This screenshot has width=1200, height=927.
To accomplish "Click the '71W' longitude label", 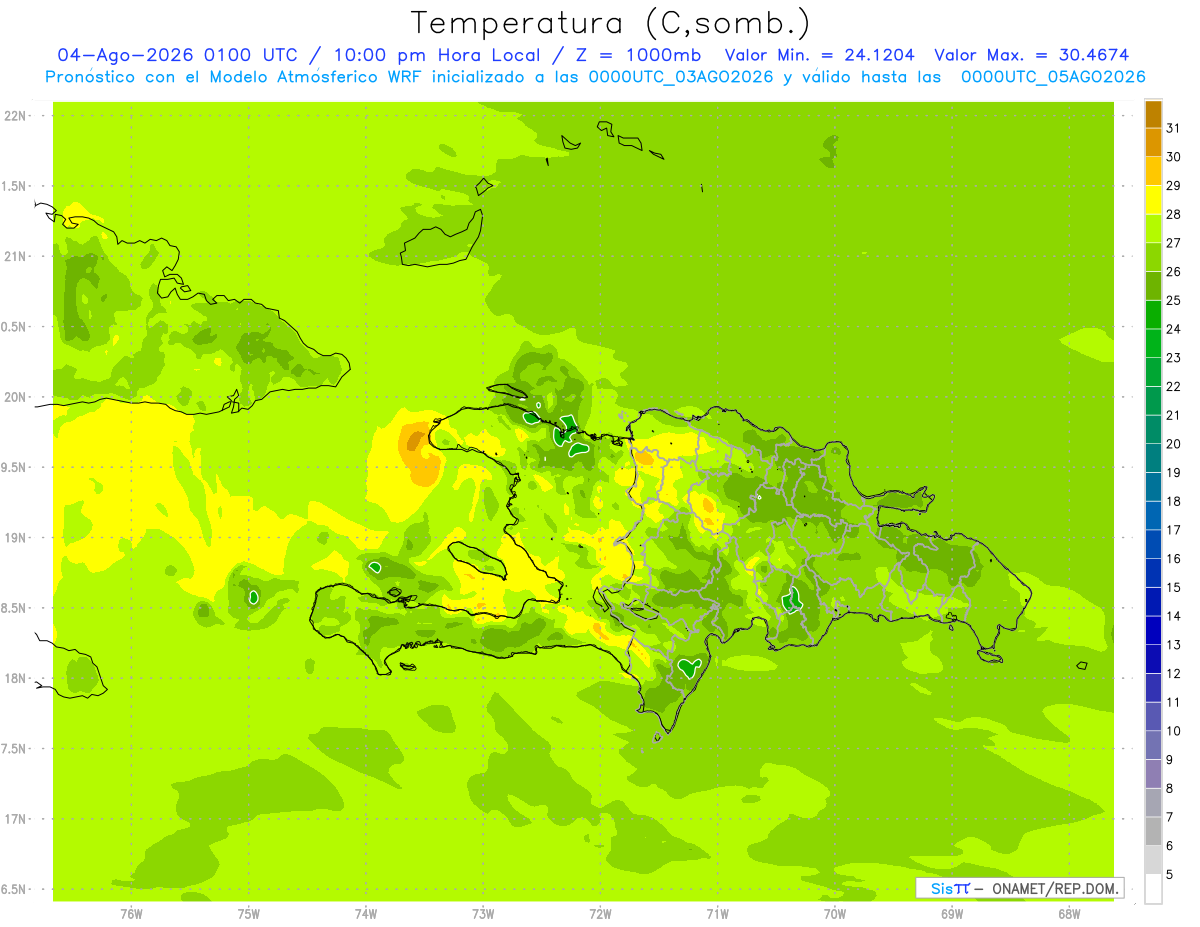I will point(717,914).
